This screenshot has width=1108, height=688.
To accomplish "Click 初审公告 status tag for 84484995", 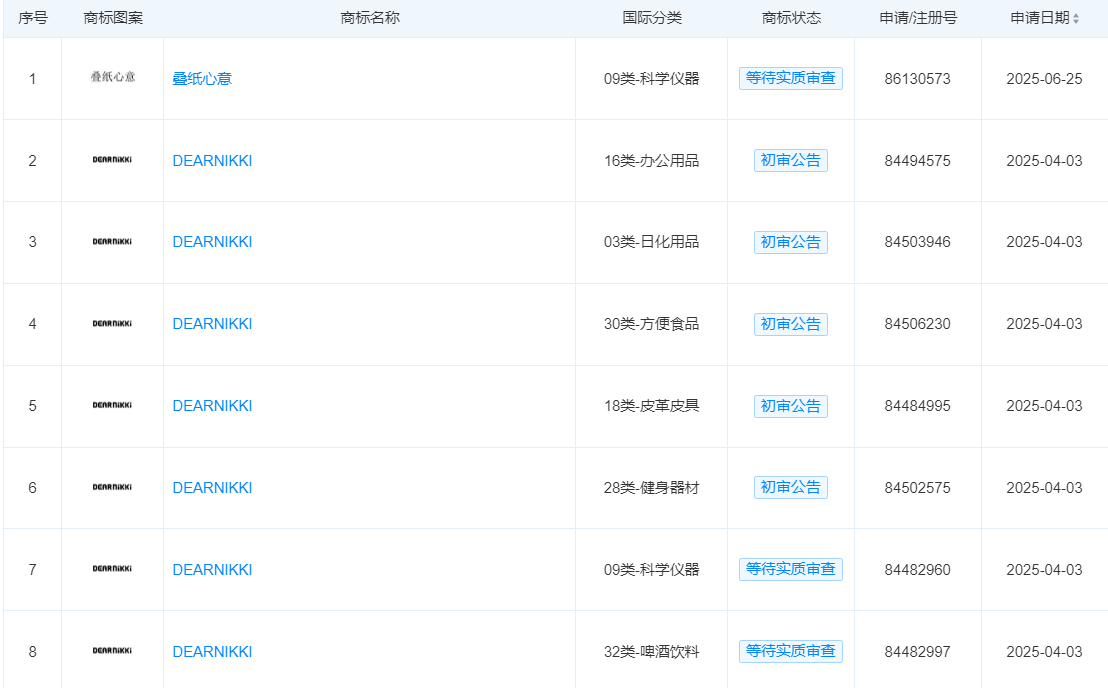I will pyautogui.click(x=791, y=406).
